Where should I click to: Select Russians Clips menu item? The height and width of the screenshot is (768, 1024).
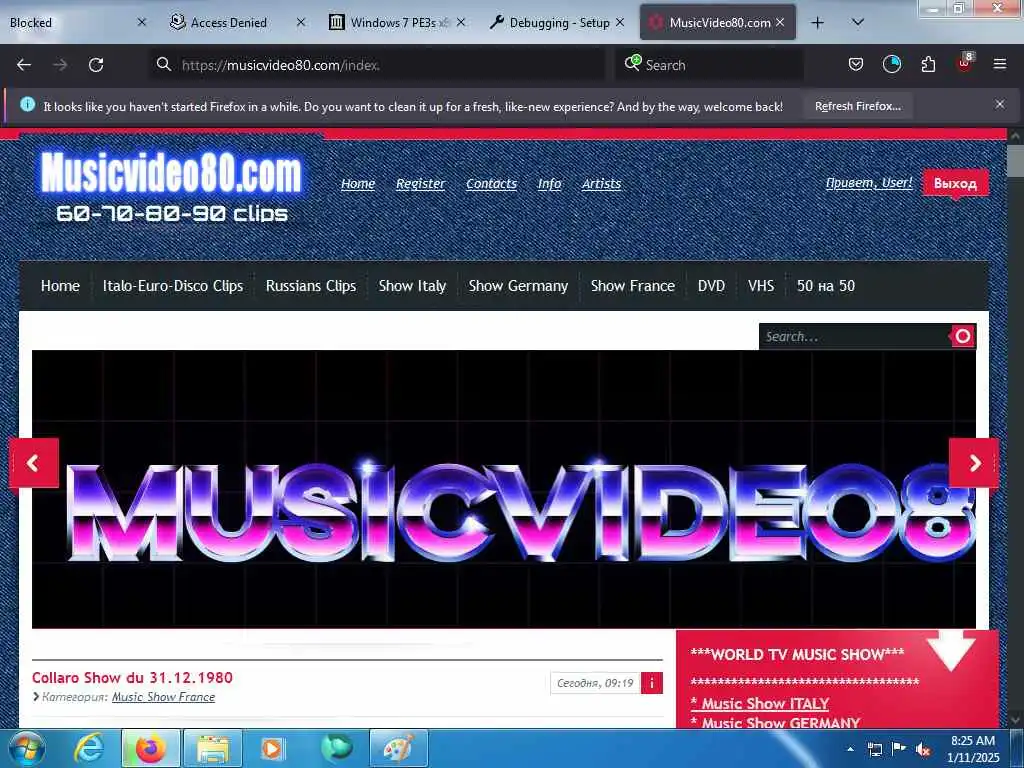311,286
